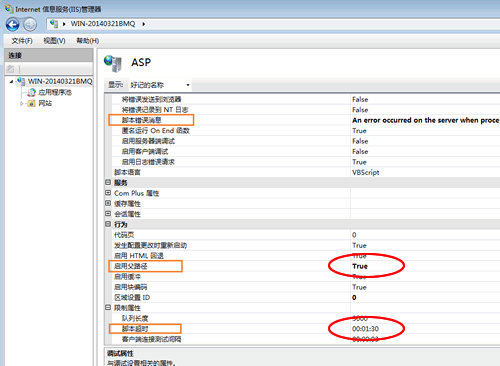Go back with the blue Back arrow
The image size is (500, 366).
(x=13, y=25)
